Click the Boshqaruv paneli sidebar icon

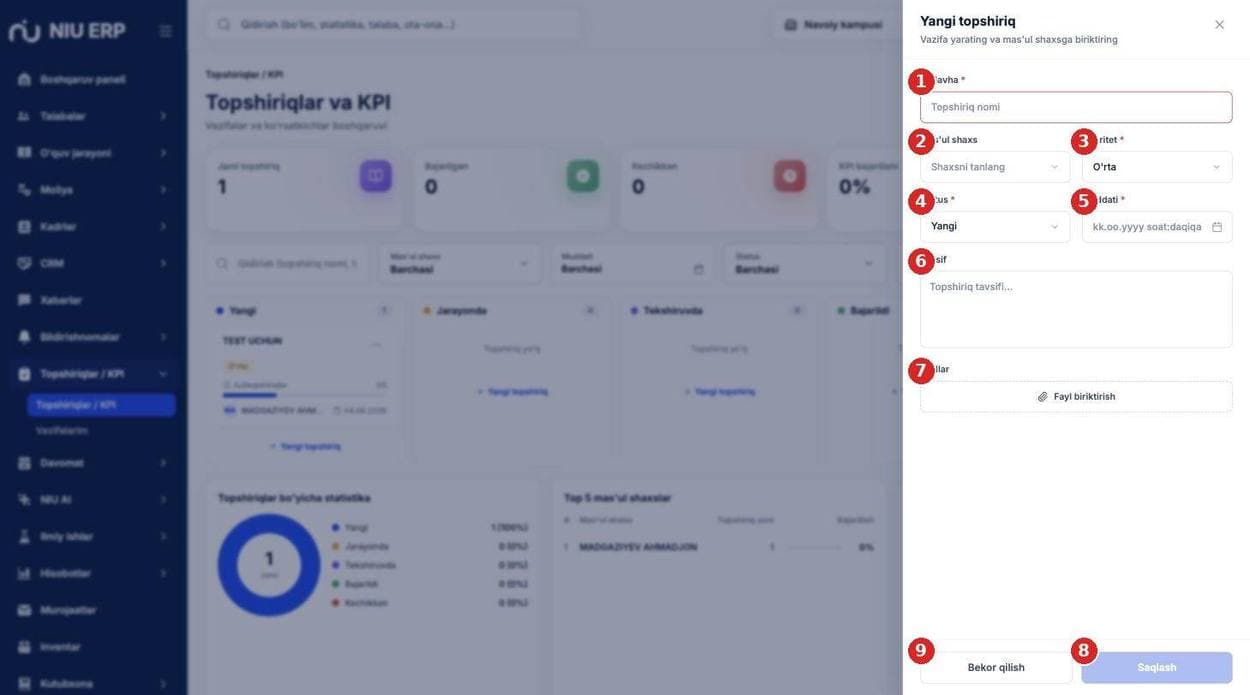(x=24, y=79)
